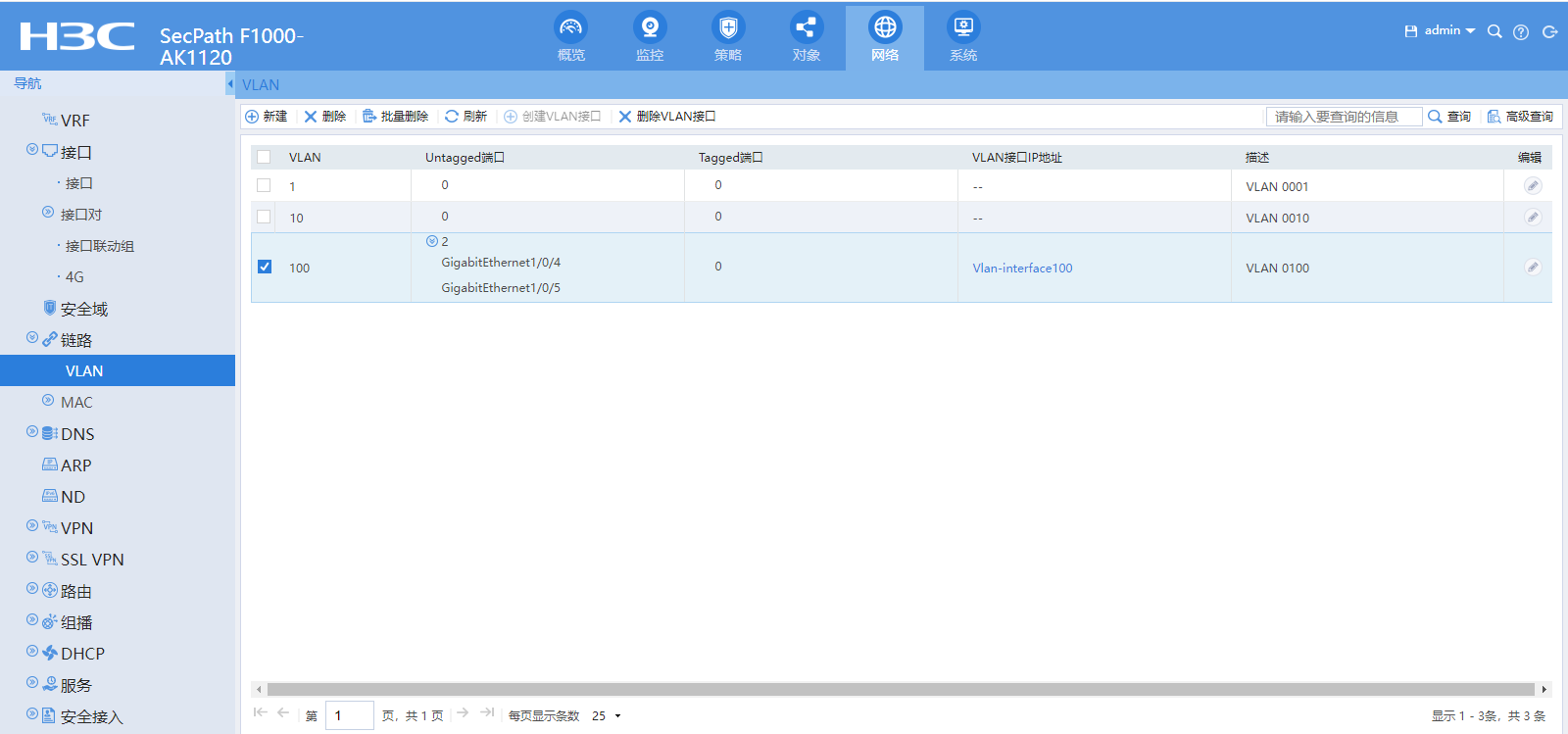Click 创建VLAN接口 toolbar button
This screenshot has height=734, width=1568.
(x=552, y=117)
